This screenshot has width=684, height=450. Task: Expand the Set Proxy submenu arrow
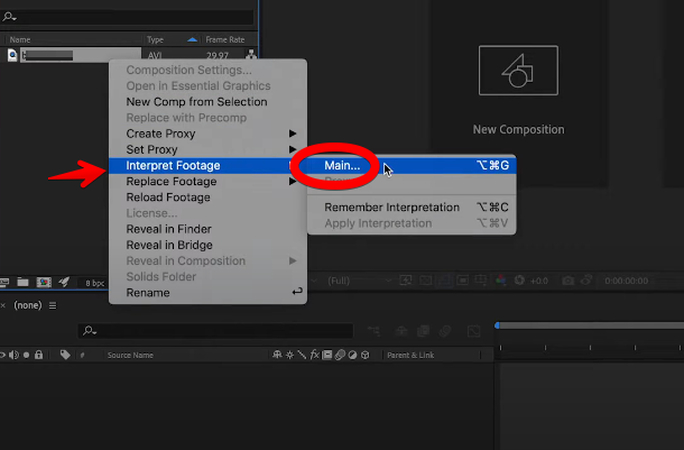tap(292, 149)
